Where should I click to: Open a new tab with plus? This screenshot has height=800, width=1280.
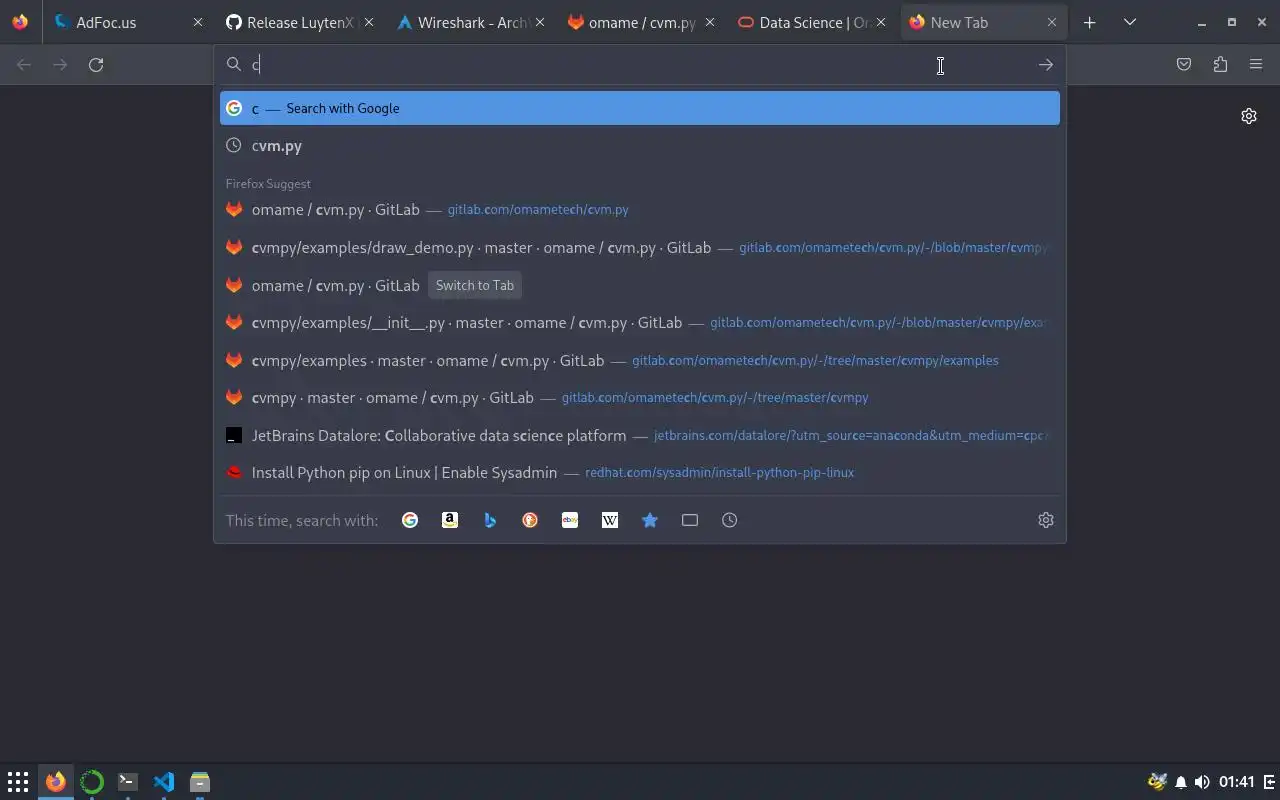1090,22
